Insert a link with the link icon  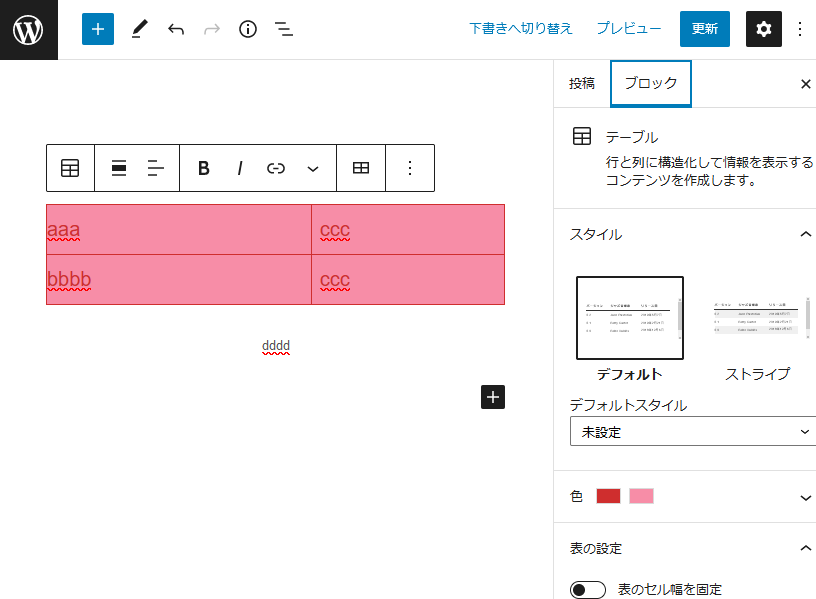(275, 168)
